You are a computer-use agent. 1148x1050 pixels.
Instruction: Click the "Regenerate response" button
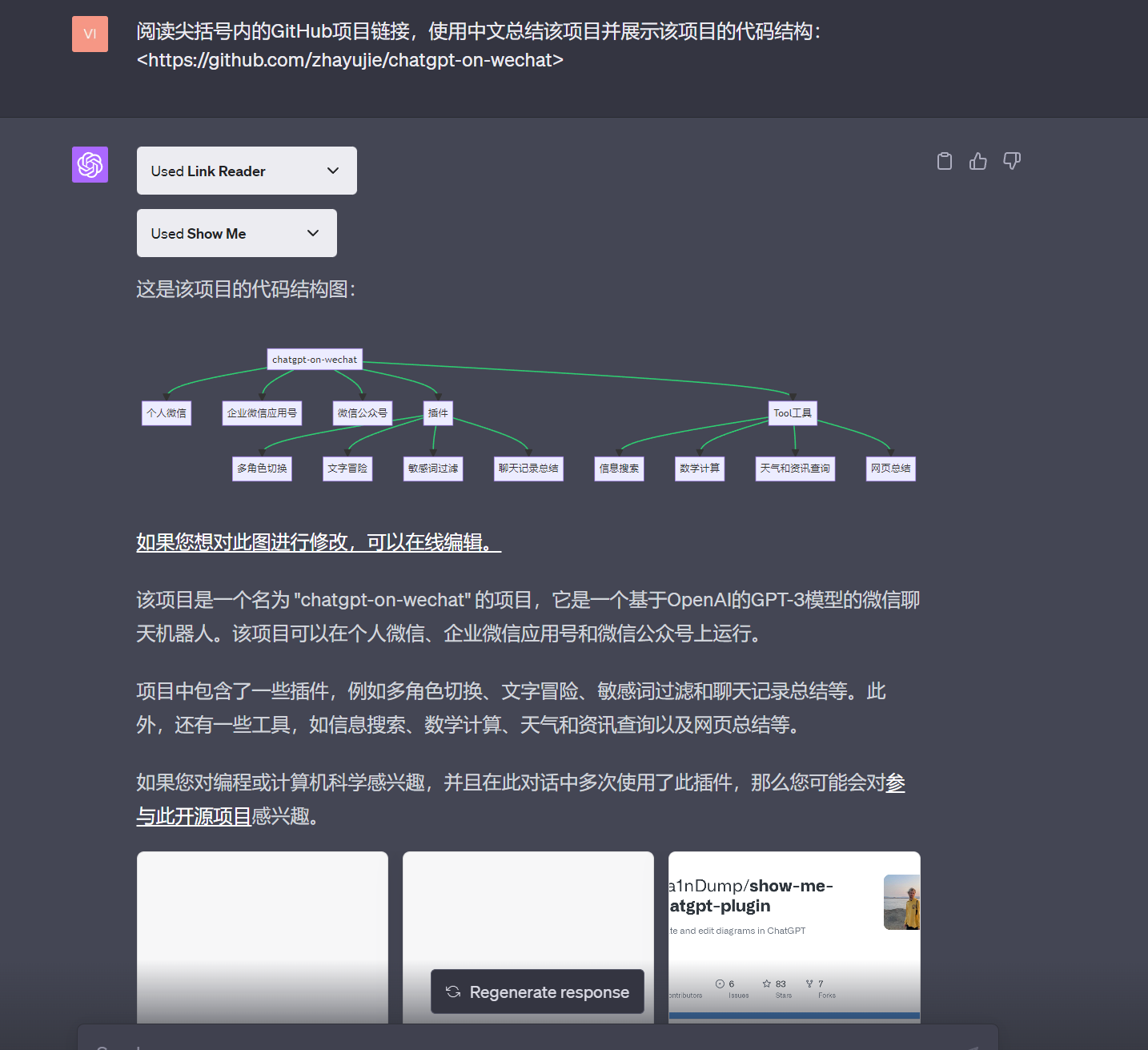[x=537, y=992]
